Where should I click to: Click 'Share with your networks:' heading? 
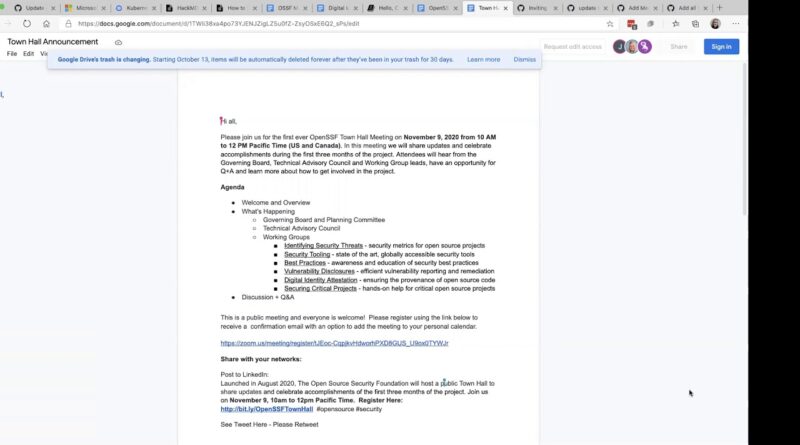pos(261,359)
